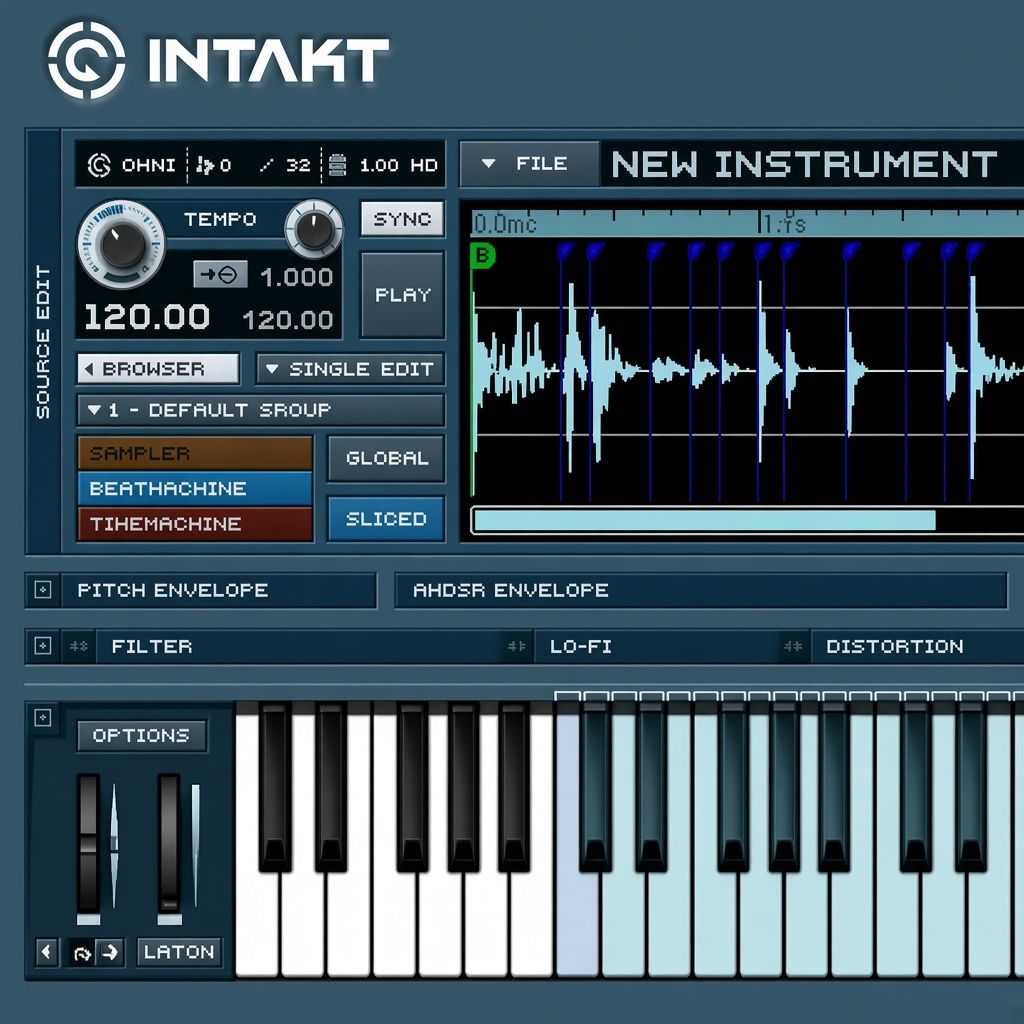The width and height of the screenshot is (1024, 1024).
Task: Select the Beatmachine mode
Action: tap(195, 488)
